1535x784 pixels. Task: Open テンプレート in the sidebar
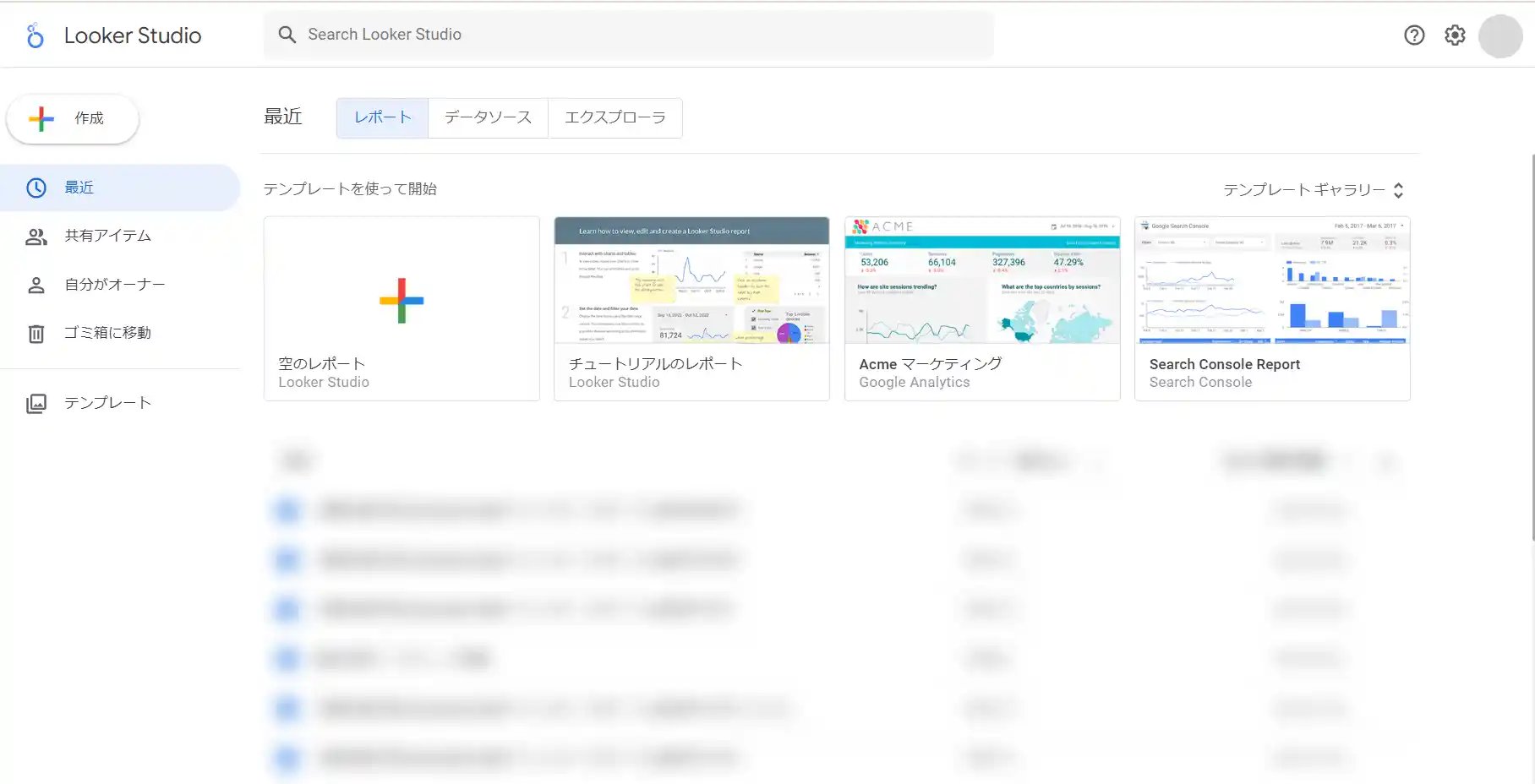click(120, 404)
